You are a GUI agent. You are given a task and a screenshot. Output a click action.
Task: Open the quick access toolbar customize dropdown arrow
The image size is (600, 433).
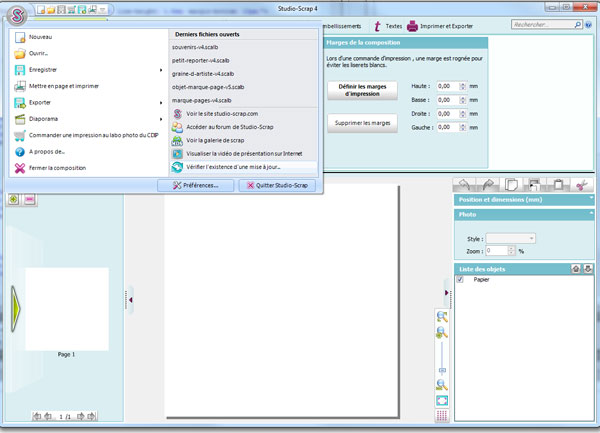point(103,10)
